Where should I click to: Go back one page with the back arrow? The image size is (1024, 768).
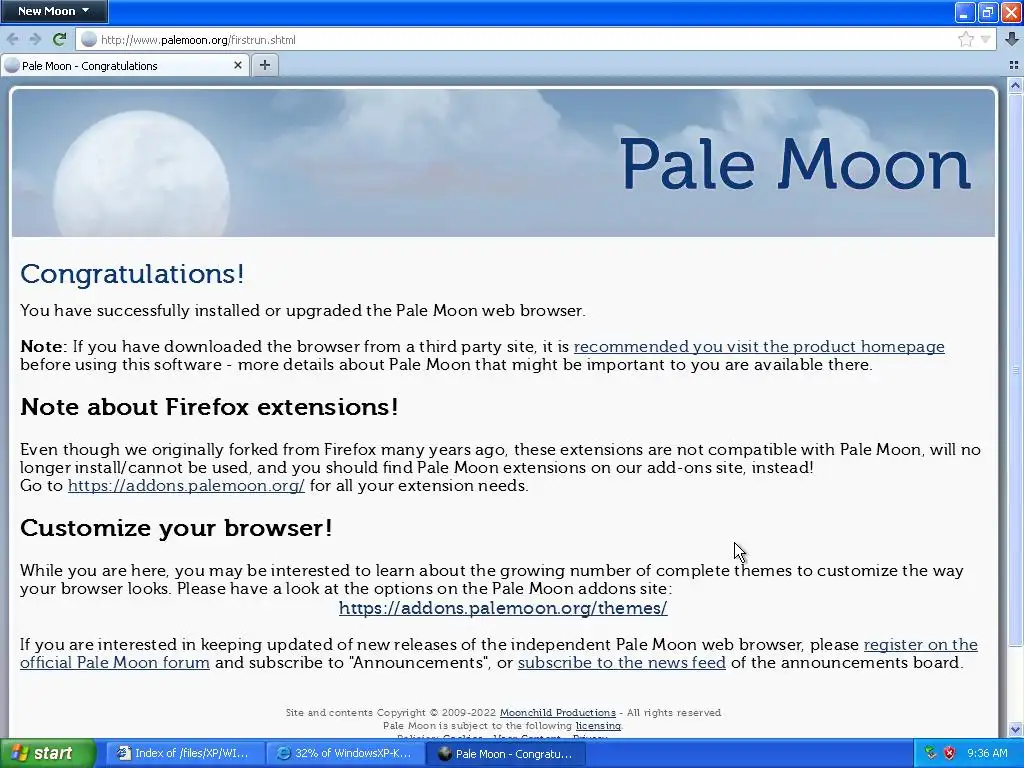click(x=12, y=39)
